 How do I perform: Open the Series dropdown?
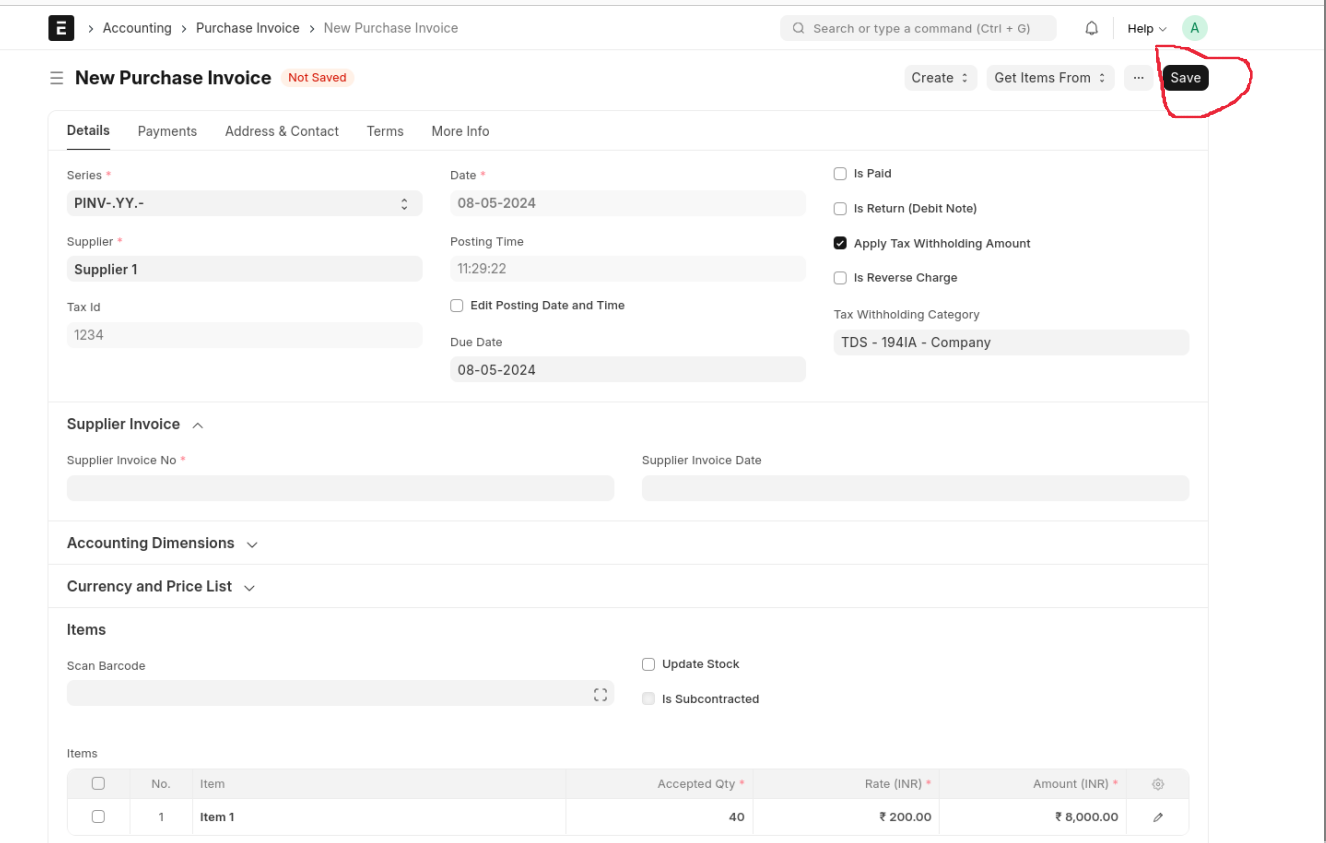244,203
